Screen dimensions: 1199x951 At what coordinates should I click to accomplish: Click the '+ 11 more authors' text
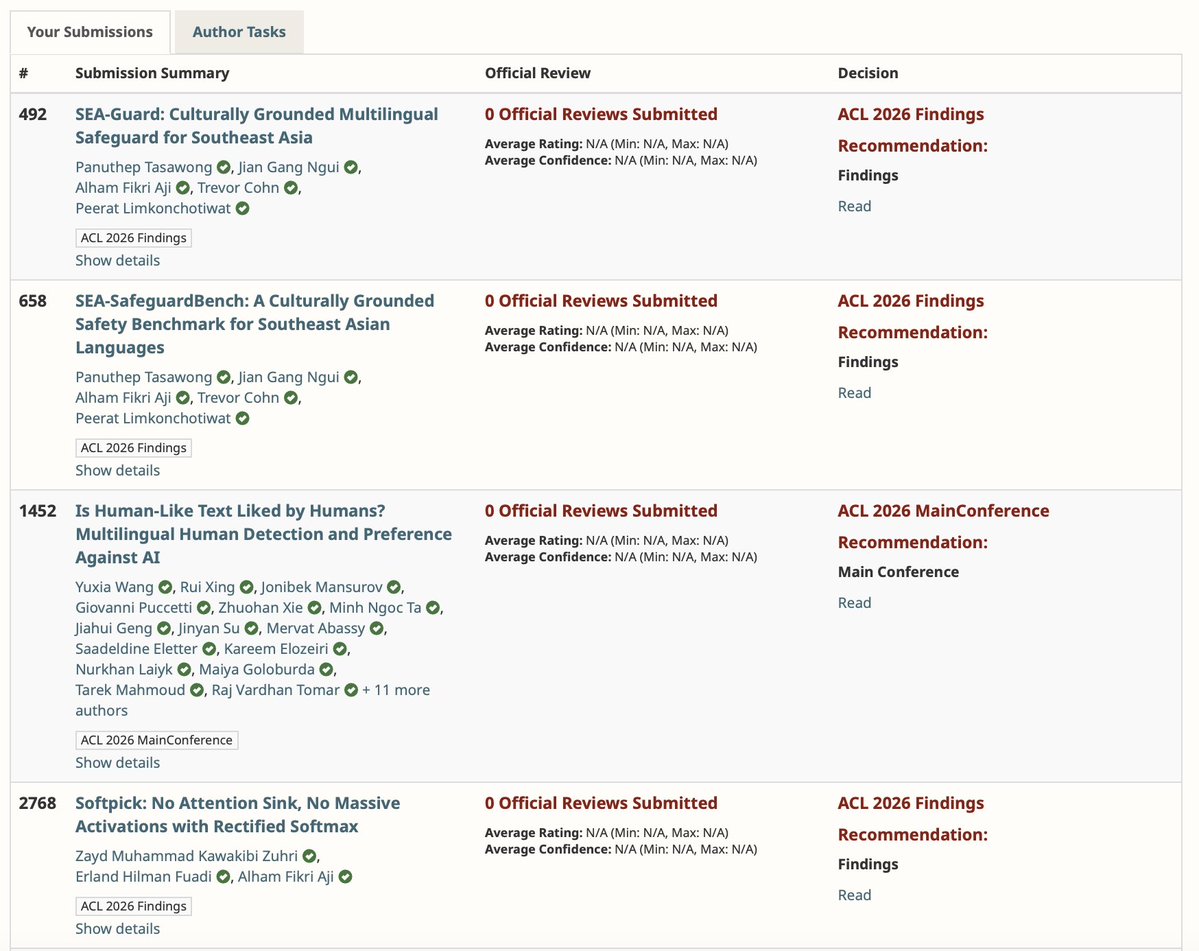click(x=252, y=699)
